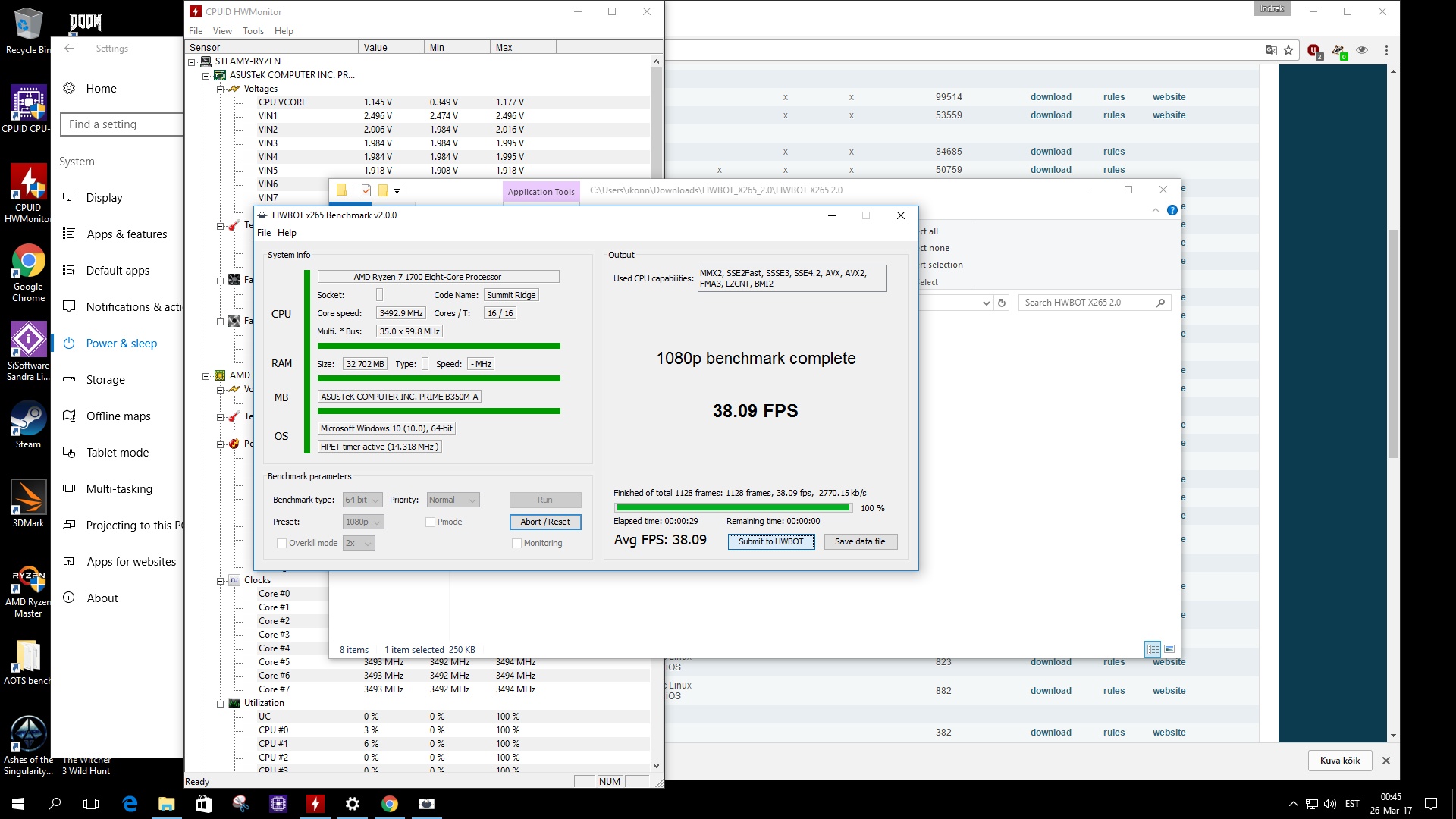Open SiSoftware Sandra Lite desktop icon
Image resolution: width=1456 pixels, height=819 pixels.
pyautogui.click(x=27, y=352)
